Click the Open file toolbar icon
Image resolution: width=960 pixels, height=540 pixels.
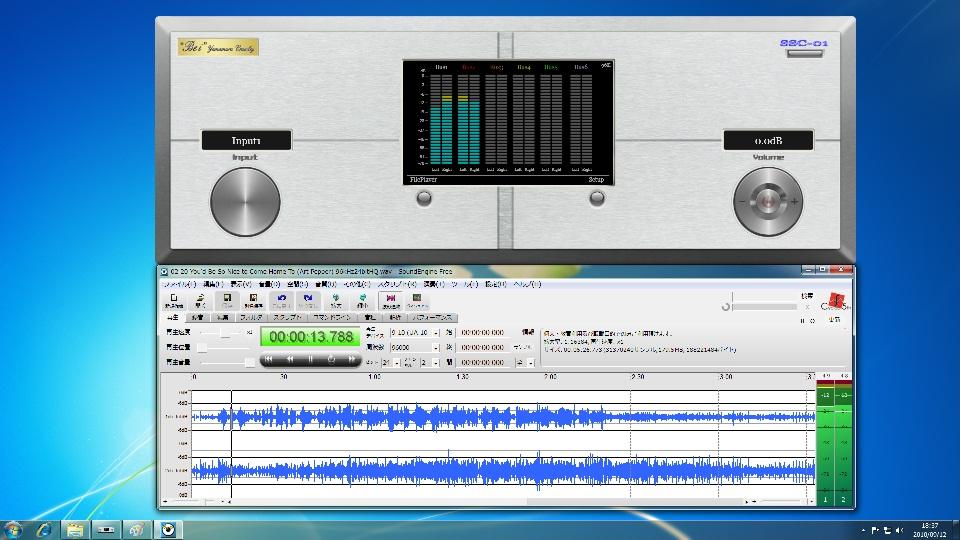coord(201,299)
